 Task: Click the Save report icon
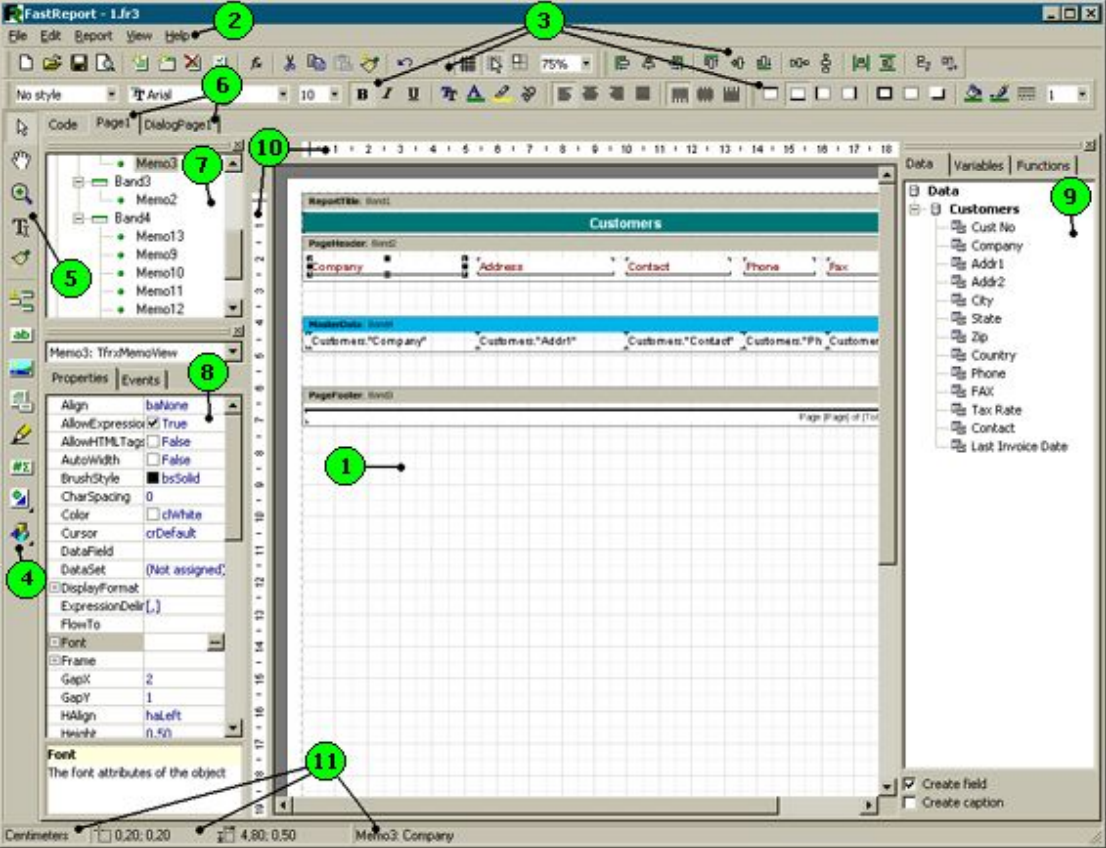(78, 63)
